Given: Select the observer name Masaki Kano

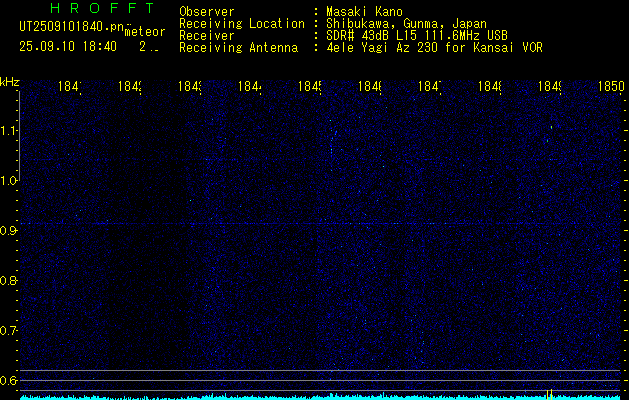Looking at the screenshot, I should 364,12.
